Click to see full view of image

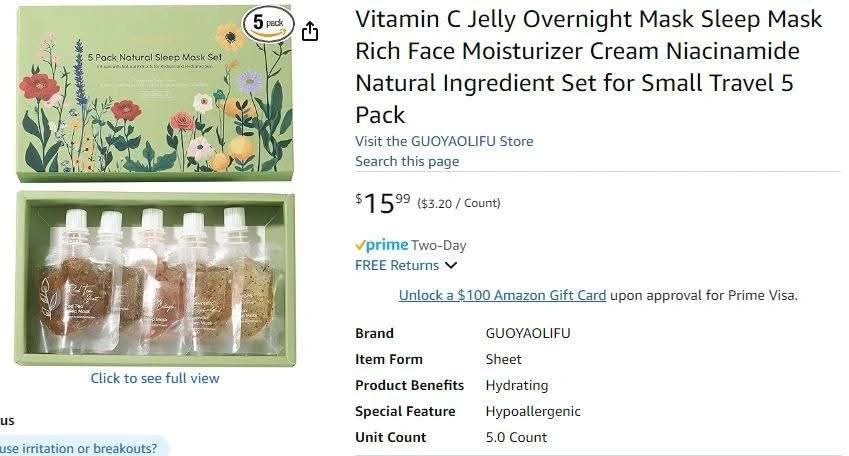(155, 378)
